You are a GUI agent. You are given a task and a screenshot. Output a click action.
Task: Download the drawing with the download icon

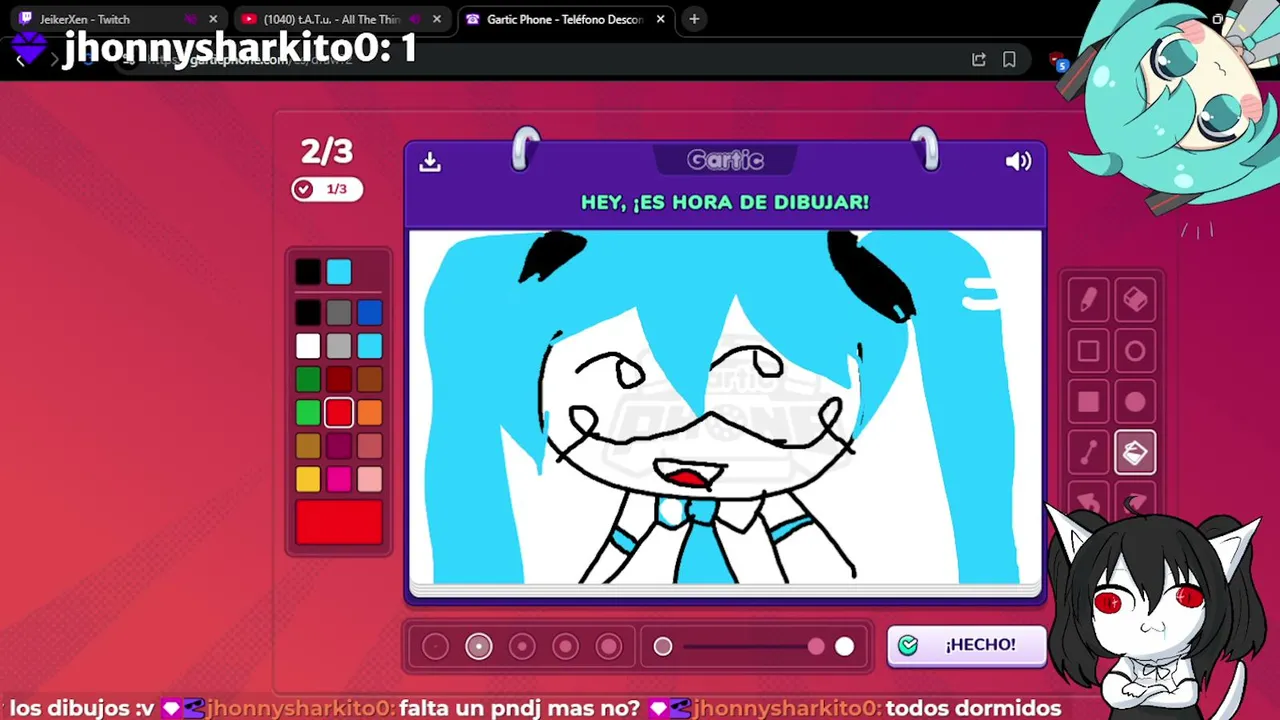pyautogui.click(x=430, y=161)
